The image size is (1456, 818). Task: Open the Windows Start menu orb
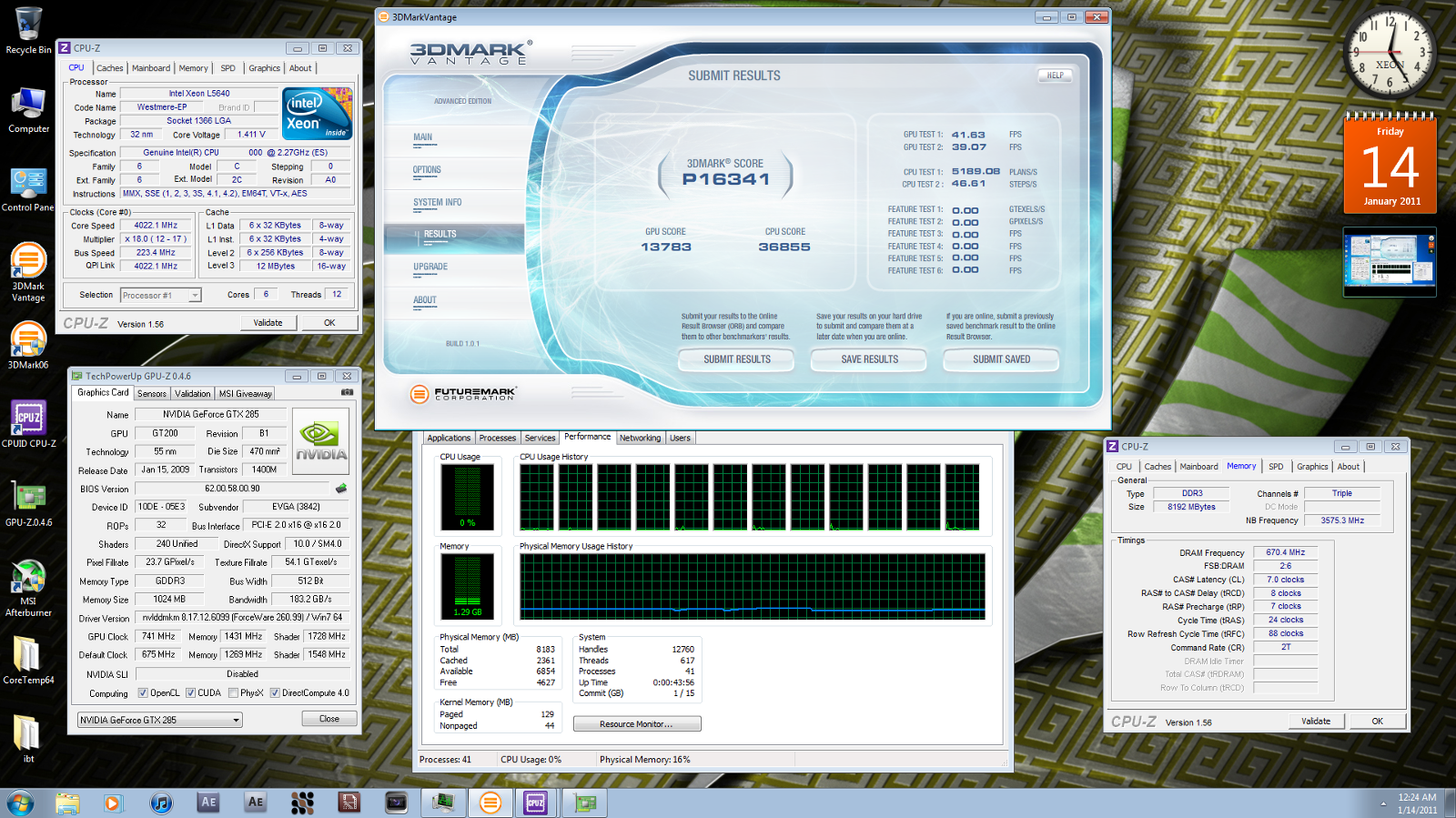tap(20, 803)
